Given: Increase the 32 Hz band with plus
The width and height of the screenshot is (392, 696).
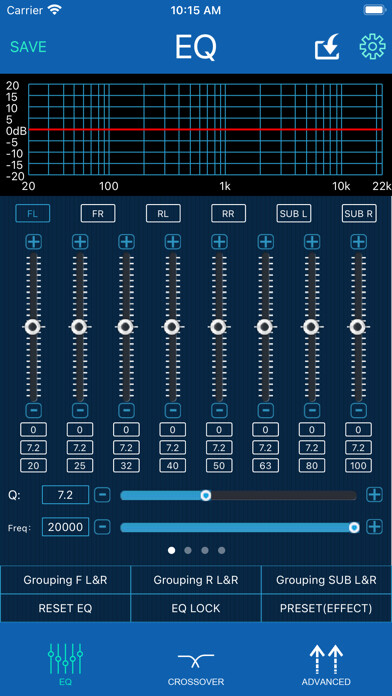Looking at the screenshot, I should pyautogui.click(x=126, y=242).
